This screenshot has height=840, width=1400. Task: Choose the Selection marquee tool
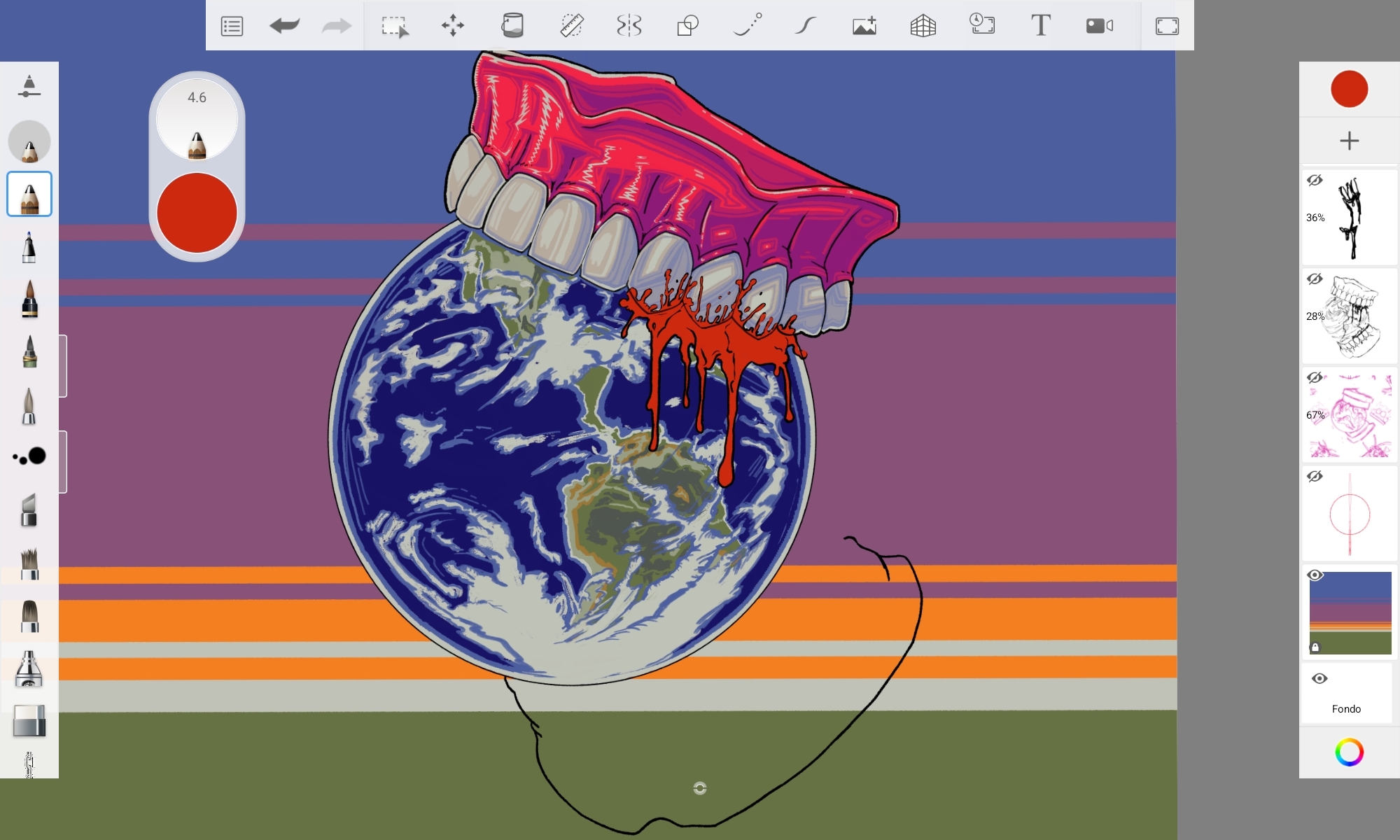click(395, 27)
